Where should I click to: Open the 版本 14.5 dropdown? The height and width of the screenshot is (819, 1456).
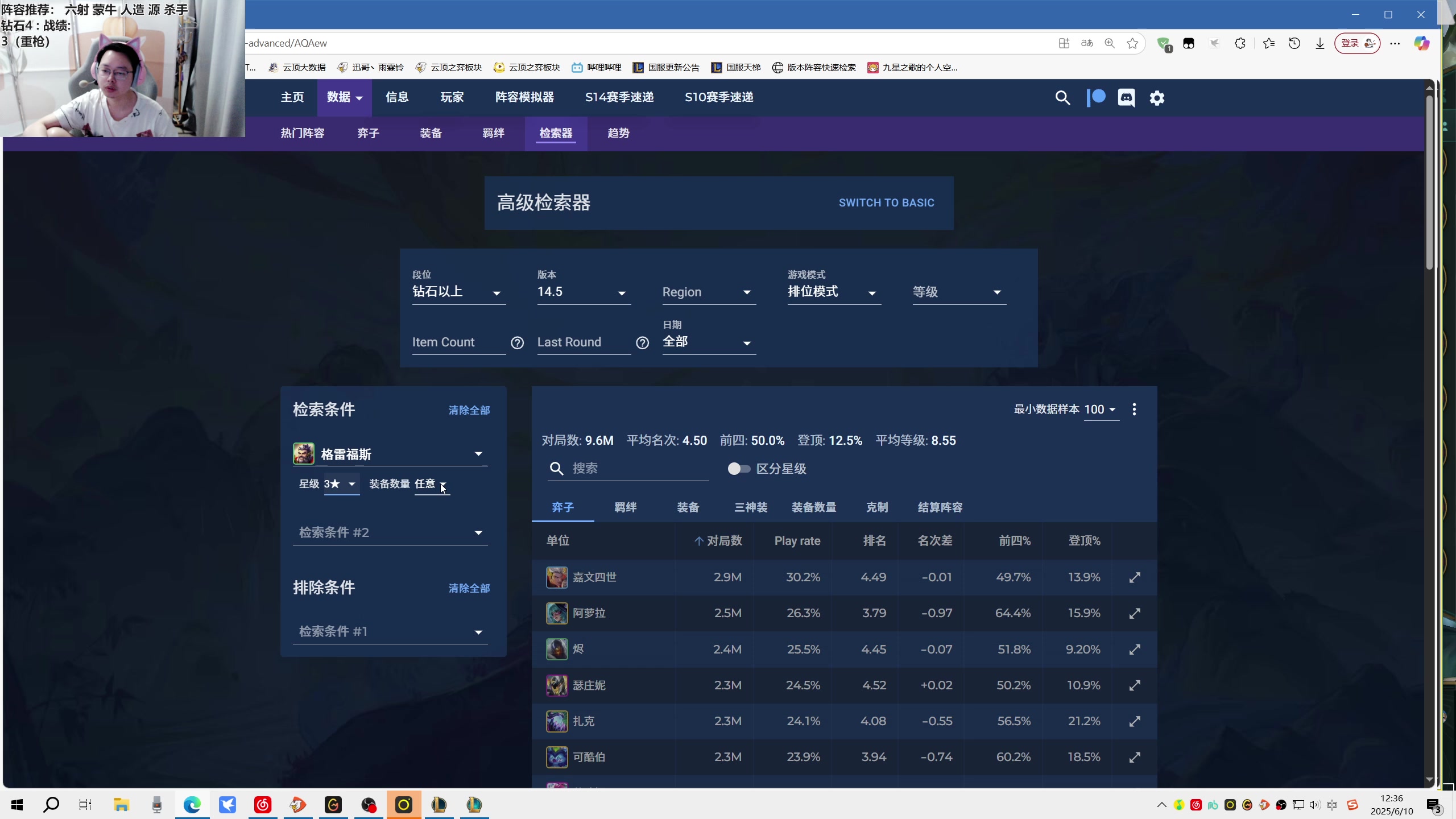click(584, 292)
